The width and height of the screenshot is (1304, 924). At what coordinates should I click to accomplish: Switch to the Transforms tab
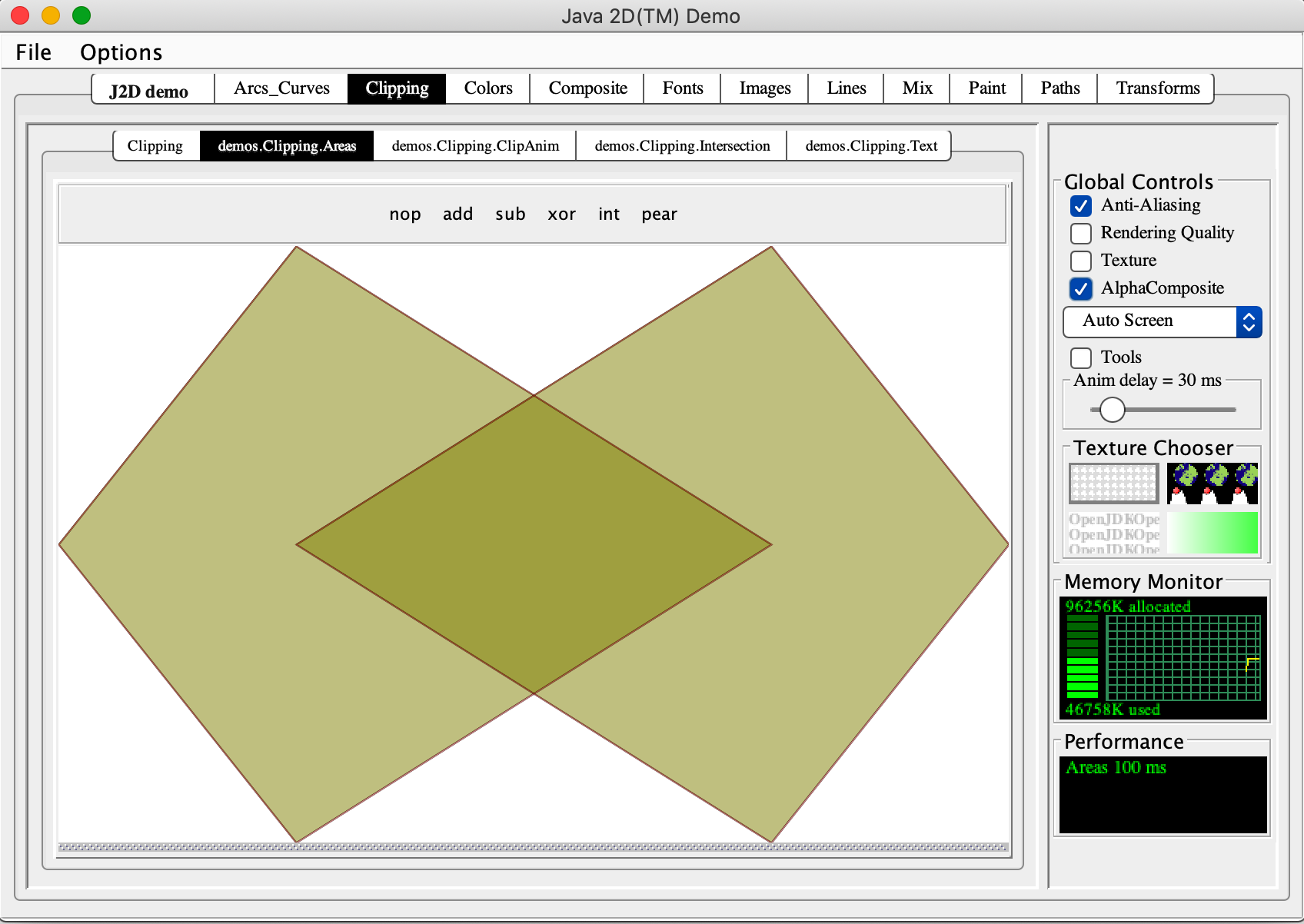pos(1157,88)
